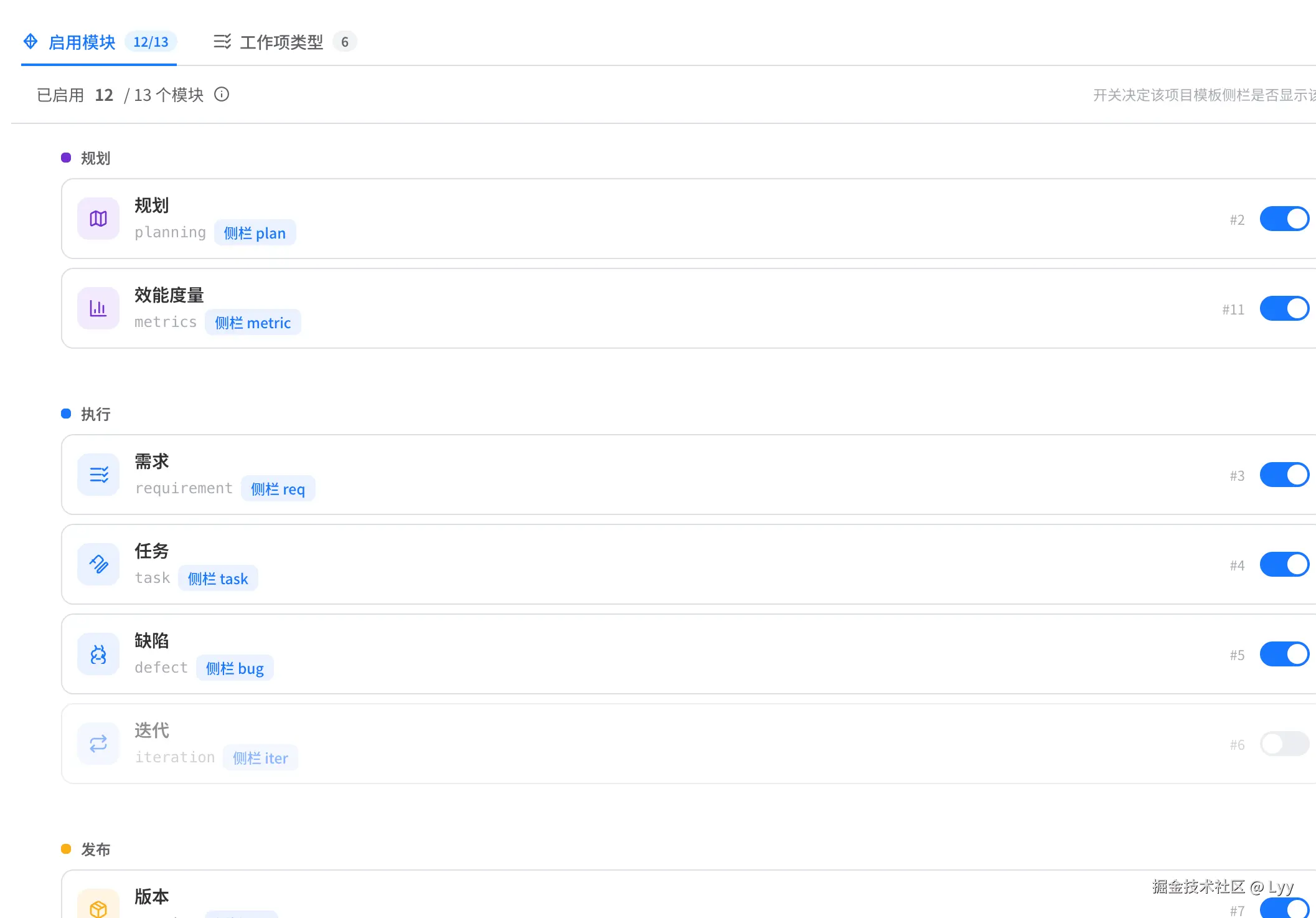
Task: Click the 任务 task module card
Action: pos(689,564)
